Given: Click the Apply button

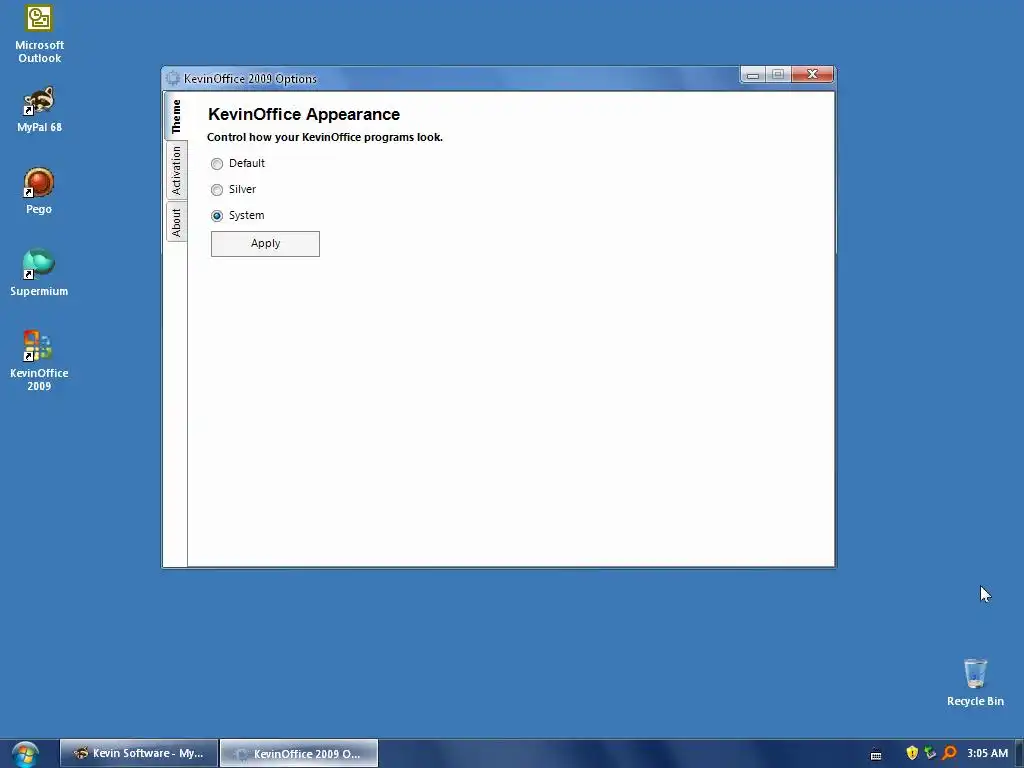Looking at the screenshot, I should pyautogui.click(x=265, y=244).
